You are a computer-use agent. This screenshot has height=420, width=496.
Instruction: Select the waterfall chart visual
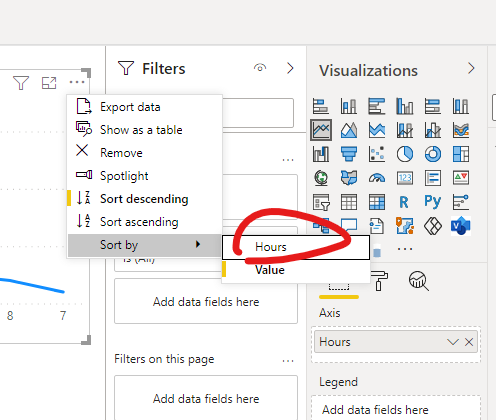click(321, 154)
